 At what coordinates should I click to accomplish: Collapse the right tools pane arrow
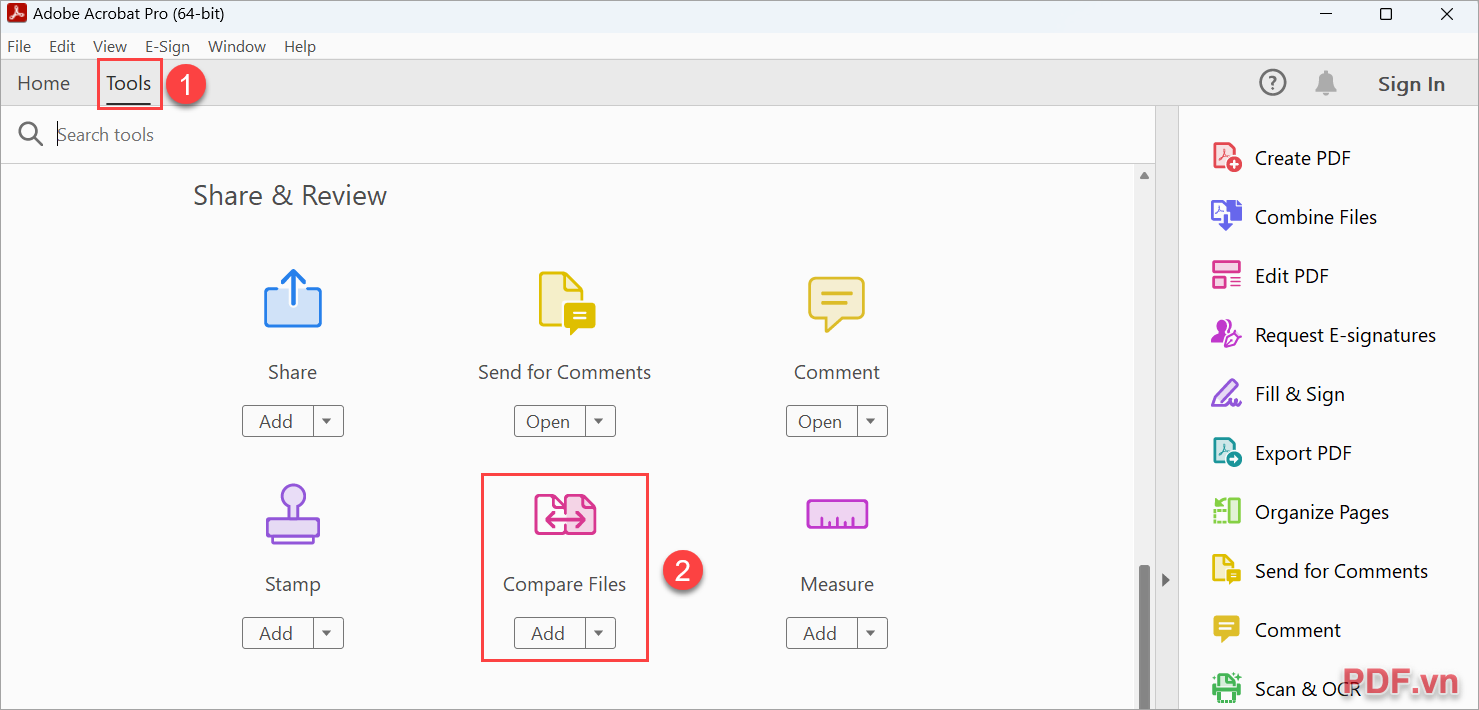pos(1166,580)
